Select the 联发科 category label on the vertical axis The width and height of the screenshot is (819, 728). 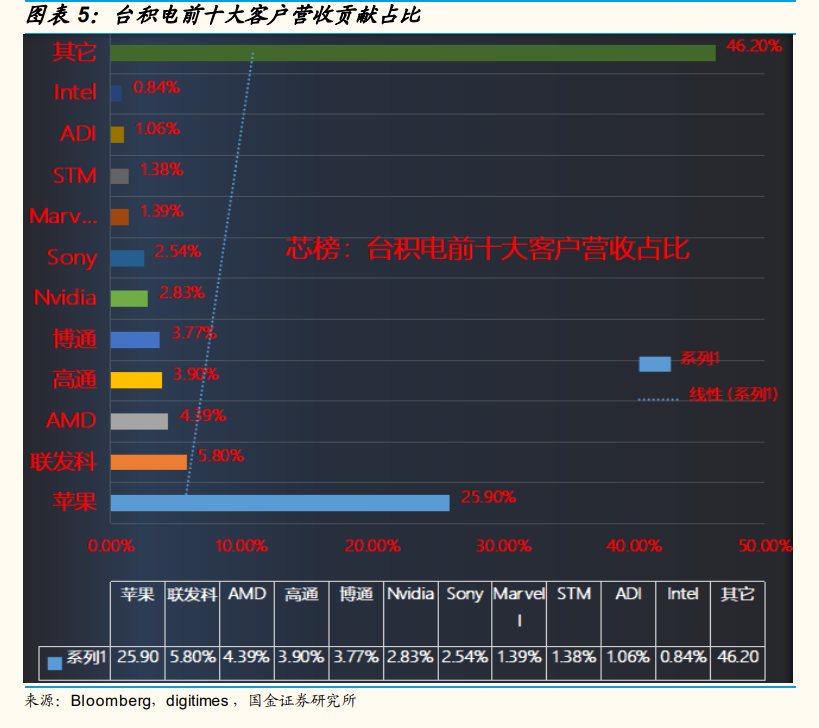(x=63, y=462)
